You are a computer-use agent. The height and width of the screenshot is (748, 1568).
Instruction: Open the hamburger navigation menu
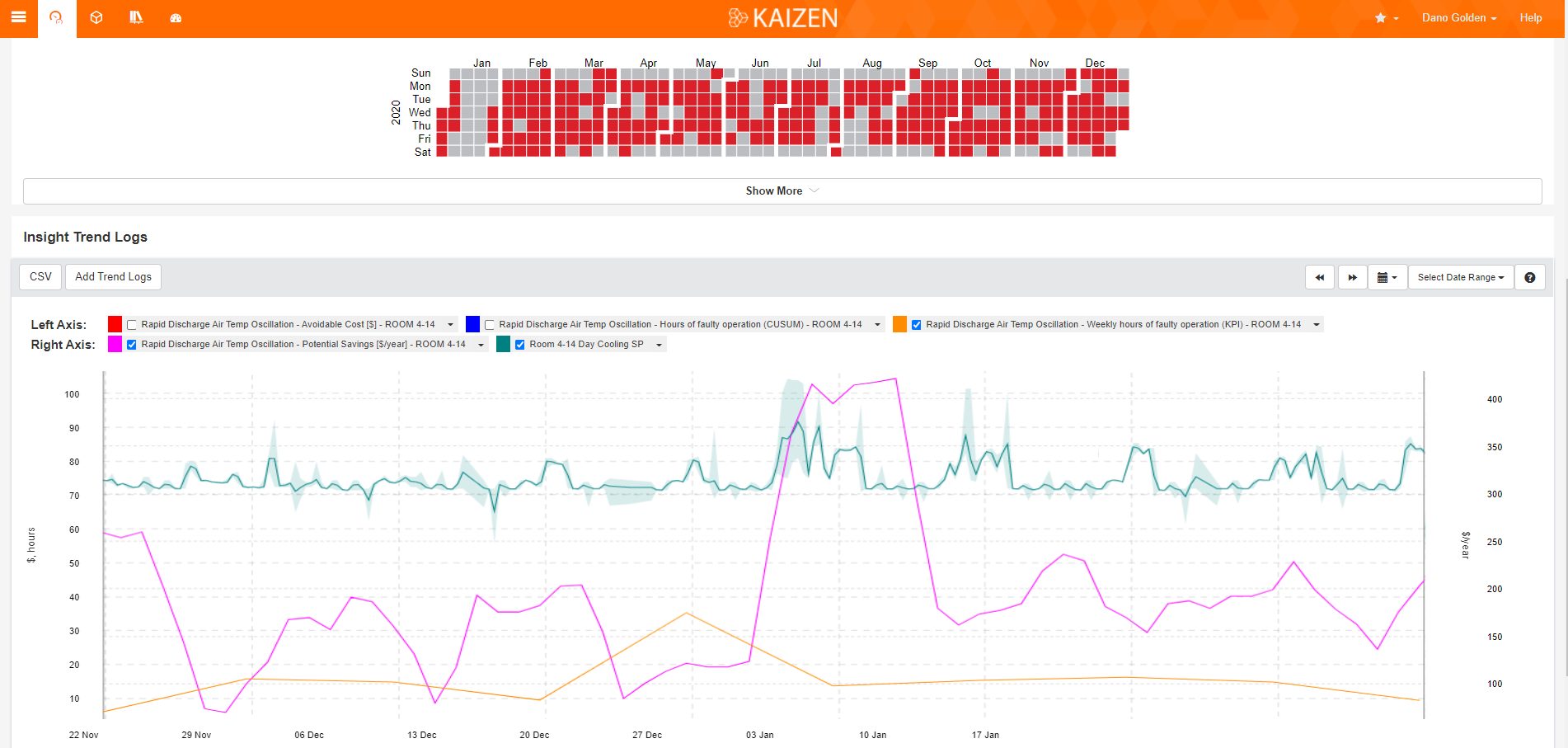point(18,17)
